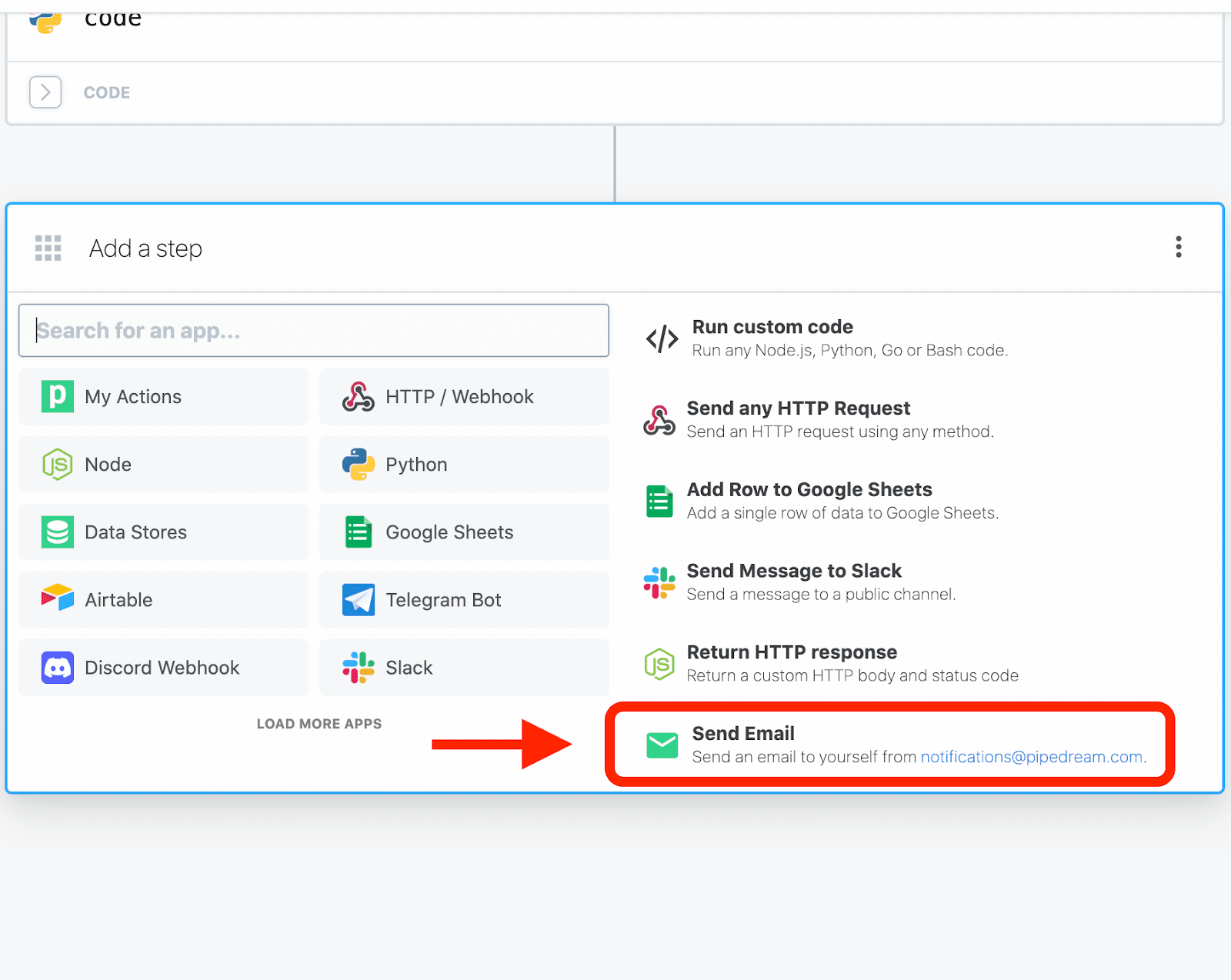This screenshot has height=980, width=1231.
Task: Click the green envelope Send Email icon
Action: click(x=662, y=745)
